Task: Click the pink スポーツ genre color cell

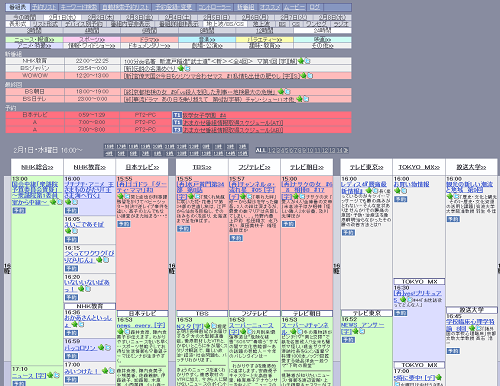Action: tap(92, 39)
